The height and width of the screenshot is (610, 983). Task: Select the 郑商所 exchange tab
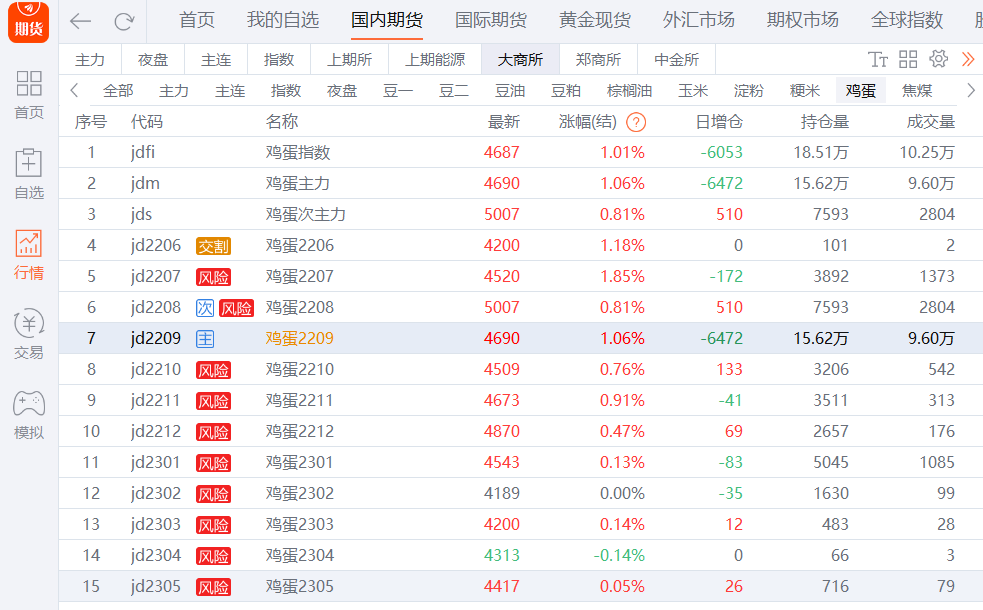click(598, 60)
